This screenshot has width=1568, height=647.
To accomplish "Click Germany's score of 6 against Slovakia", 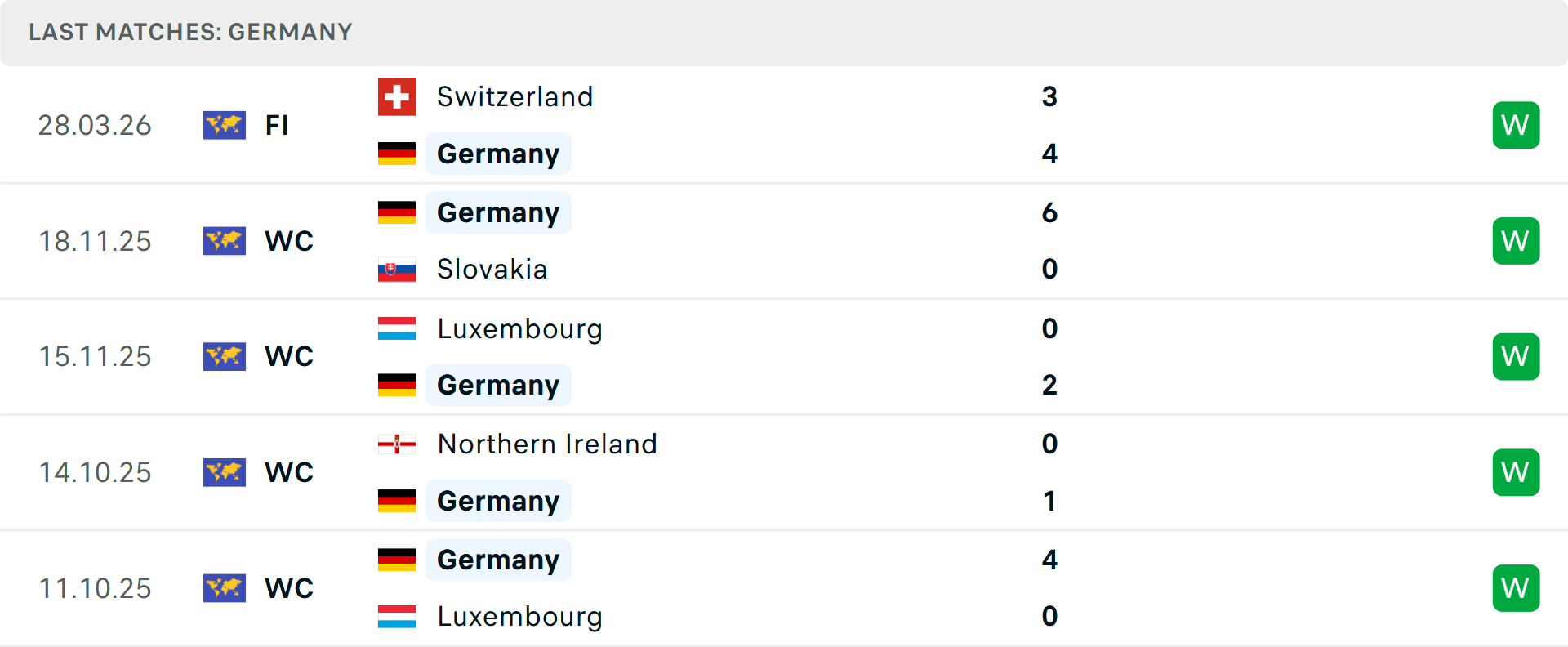I will click(1049, 212).
